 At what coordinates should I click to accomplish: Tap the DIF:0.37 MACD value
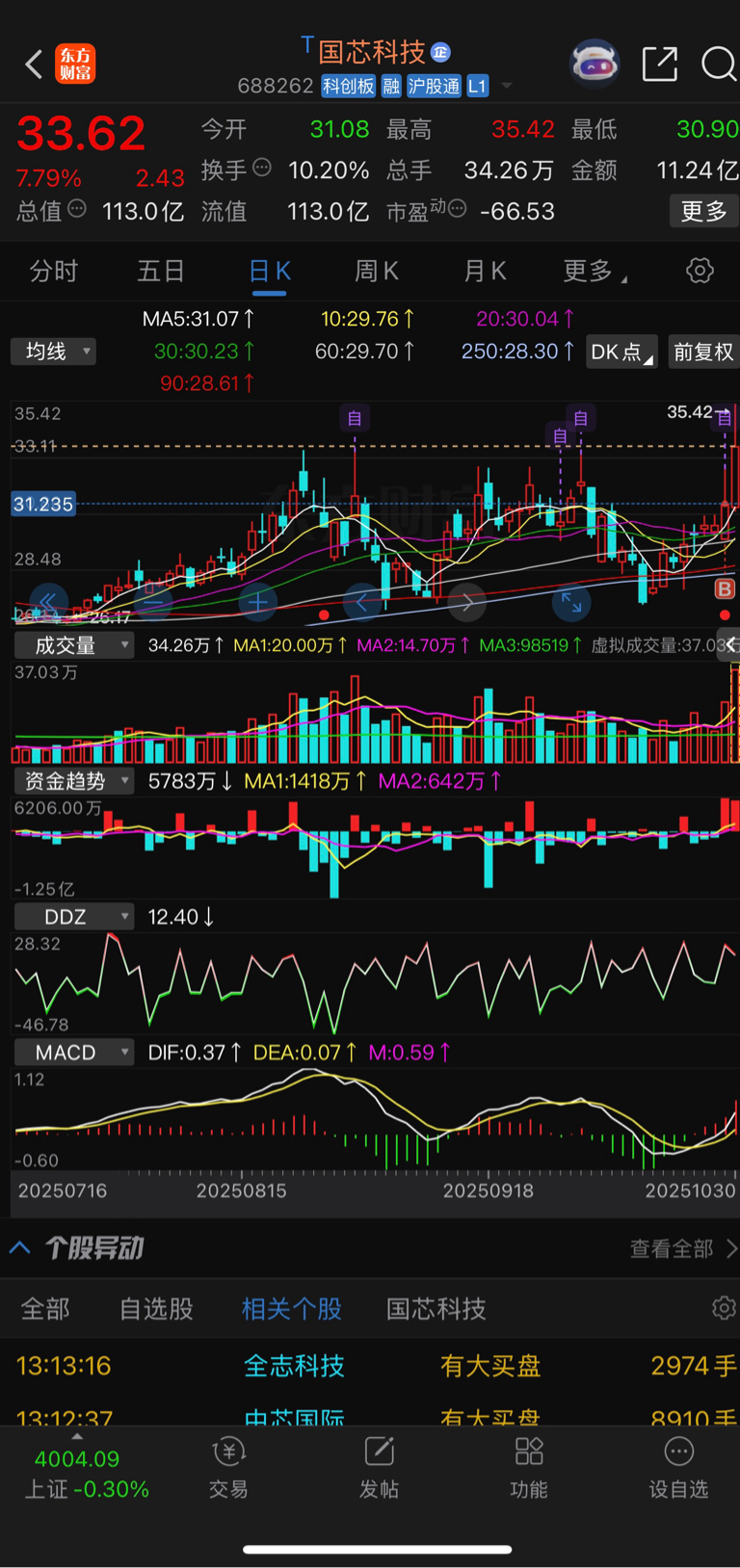195,1053
